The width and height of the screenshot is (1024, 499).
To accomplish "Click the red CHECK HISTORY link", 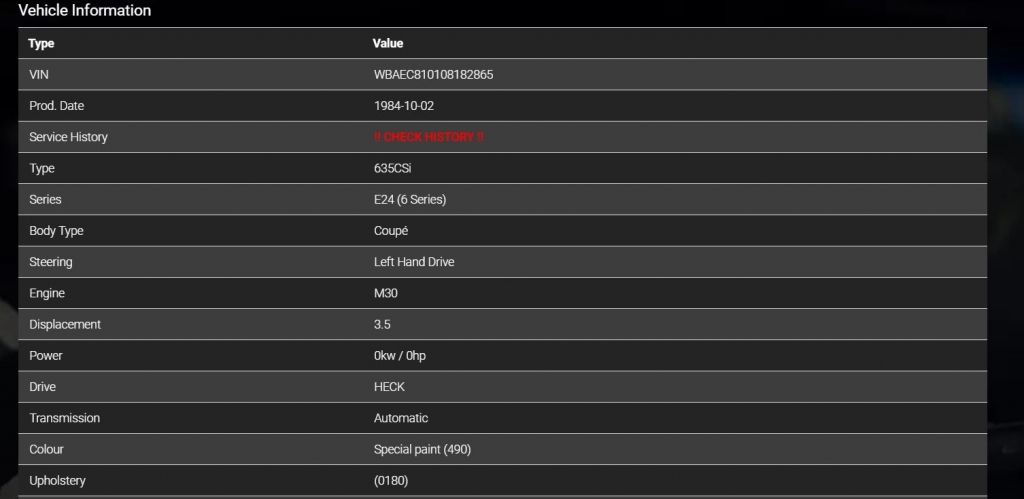I will tap(429, 137).
